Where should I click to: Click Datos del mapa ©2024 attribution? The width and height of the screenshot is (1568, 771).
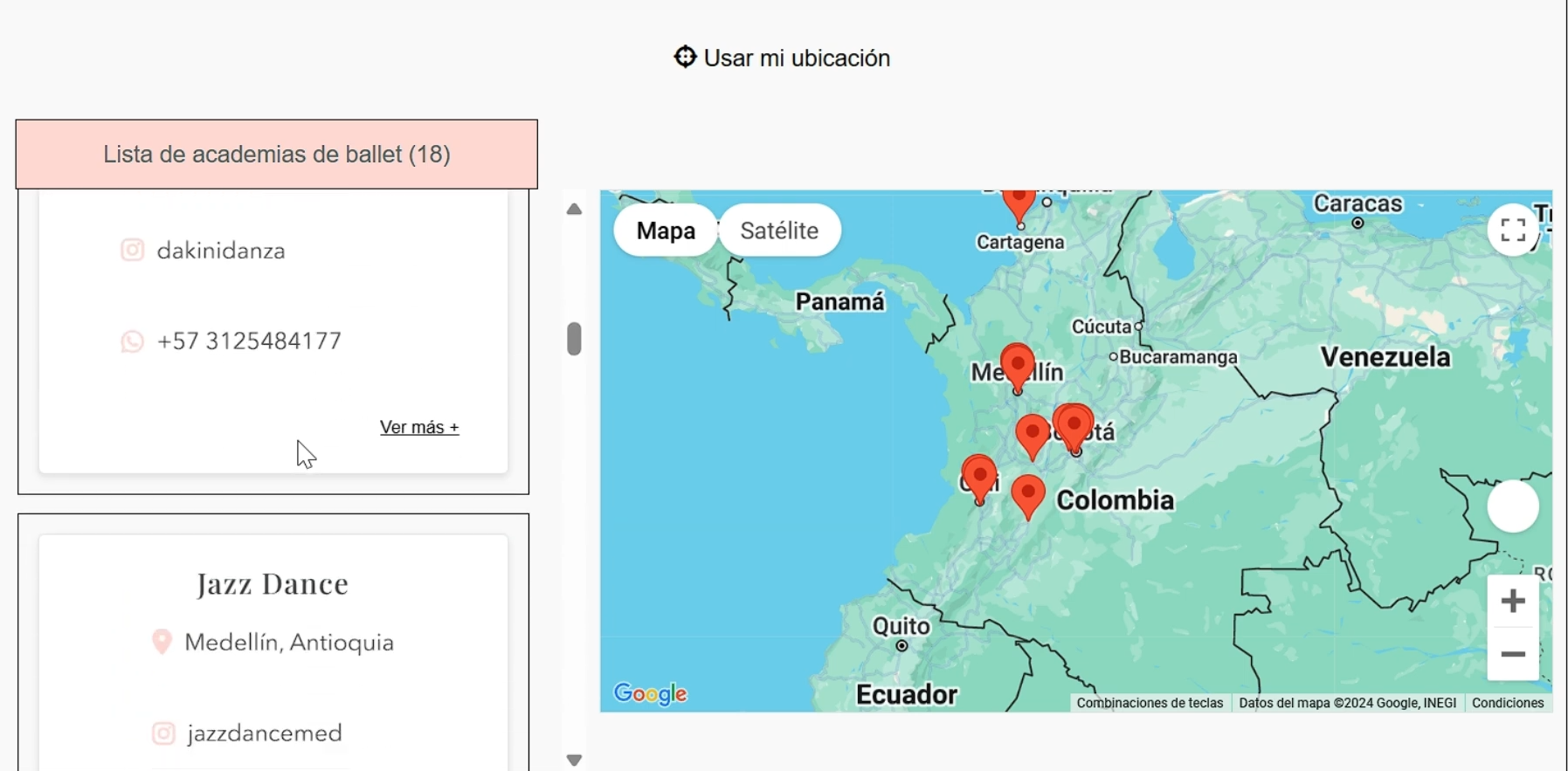[x=1348, y=703]
